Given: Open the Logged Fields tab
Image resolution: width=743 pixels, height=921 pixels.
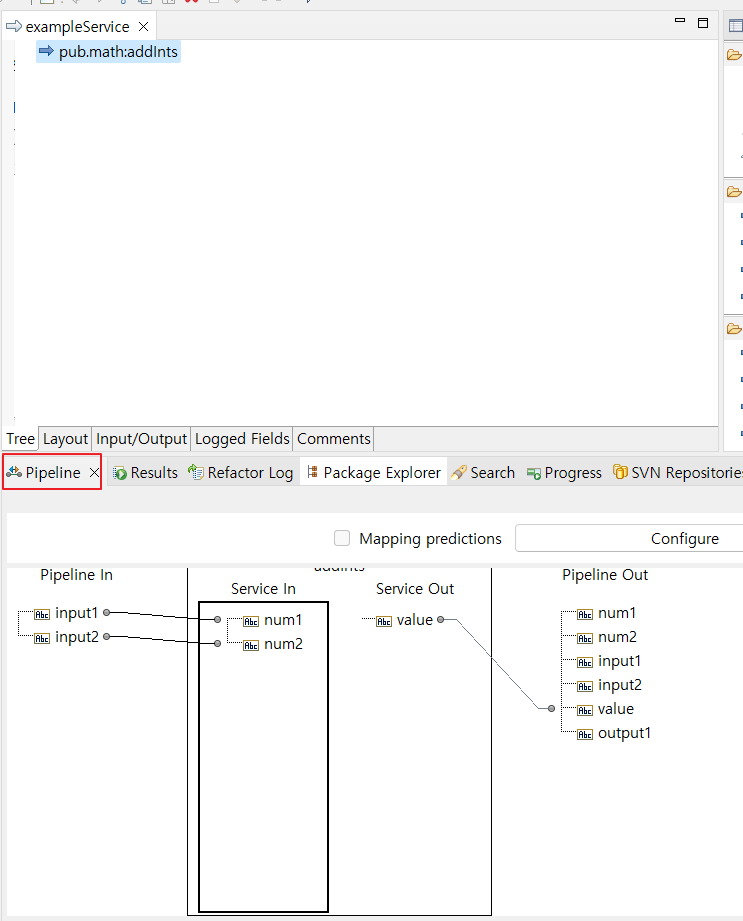Looking at the screenshot, I should [242, 439].
